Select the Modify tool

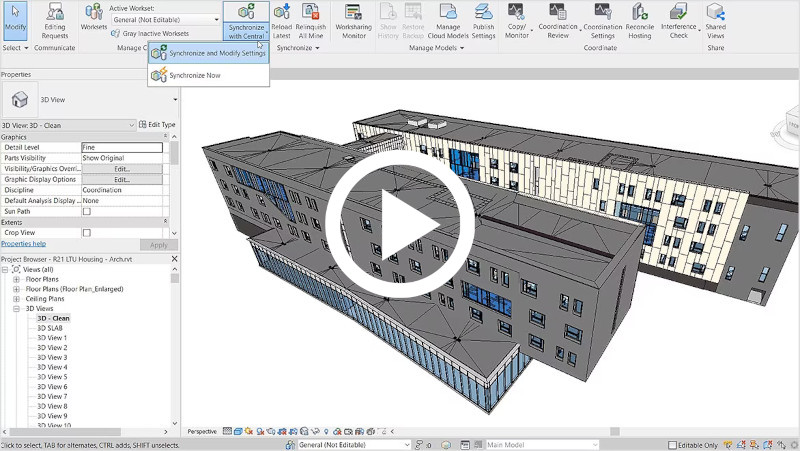(x=15, y=20)
